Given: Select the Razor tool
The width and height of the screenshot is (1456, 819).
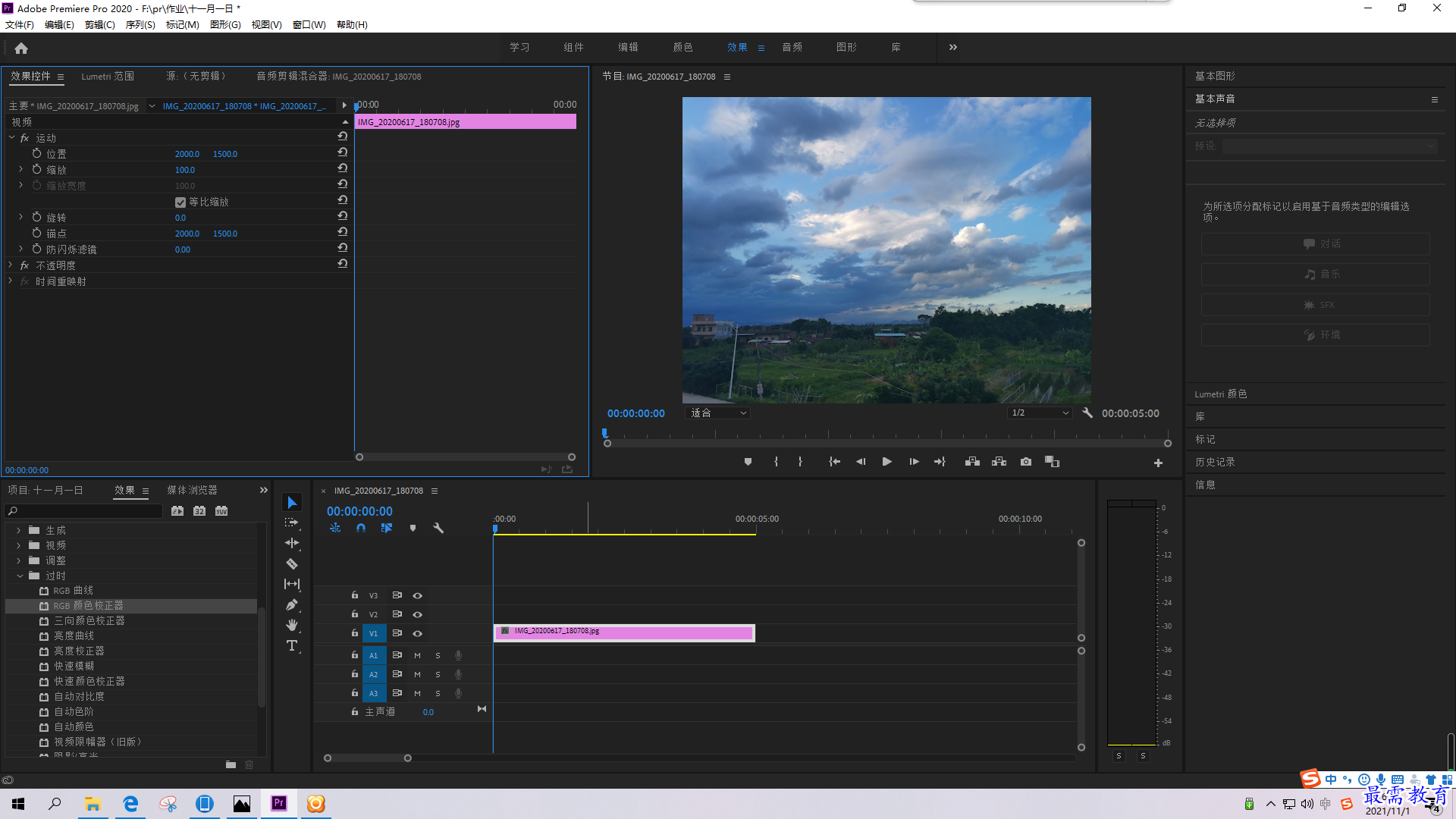Looking at the screenshot, I should point(292,563).
